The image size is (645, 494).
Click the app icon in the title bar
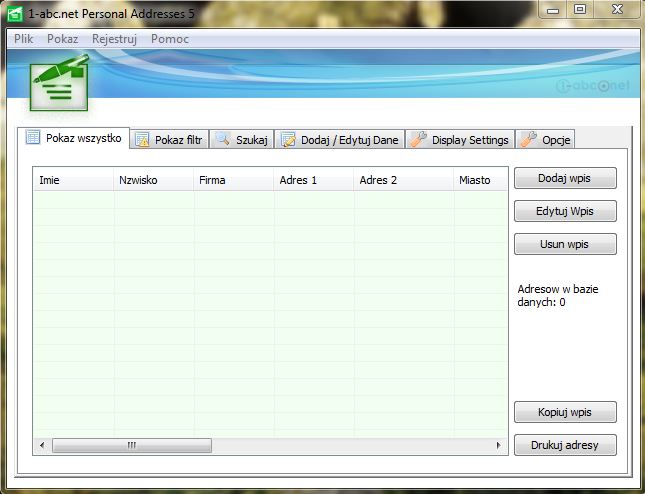(x=15, y=14)
